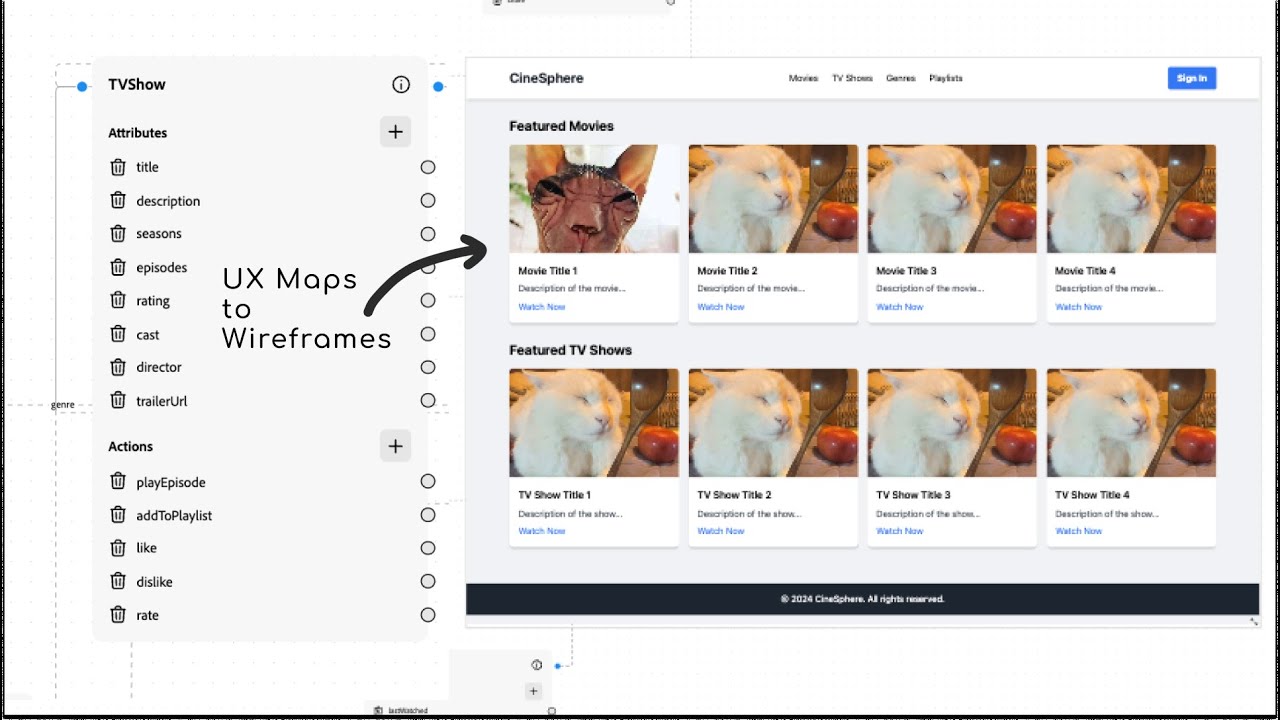Add a new attribute with plus button

(395, 132)
